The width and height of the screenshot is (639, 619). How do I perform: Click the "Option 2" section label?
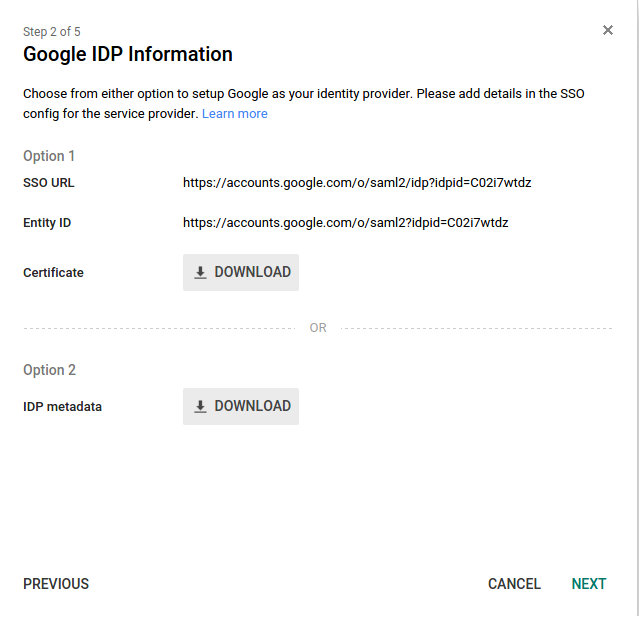click(49, 370)
